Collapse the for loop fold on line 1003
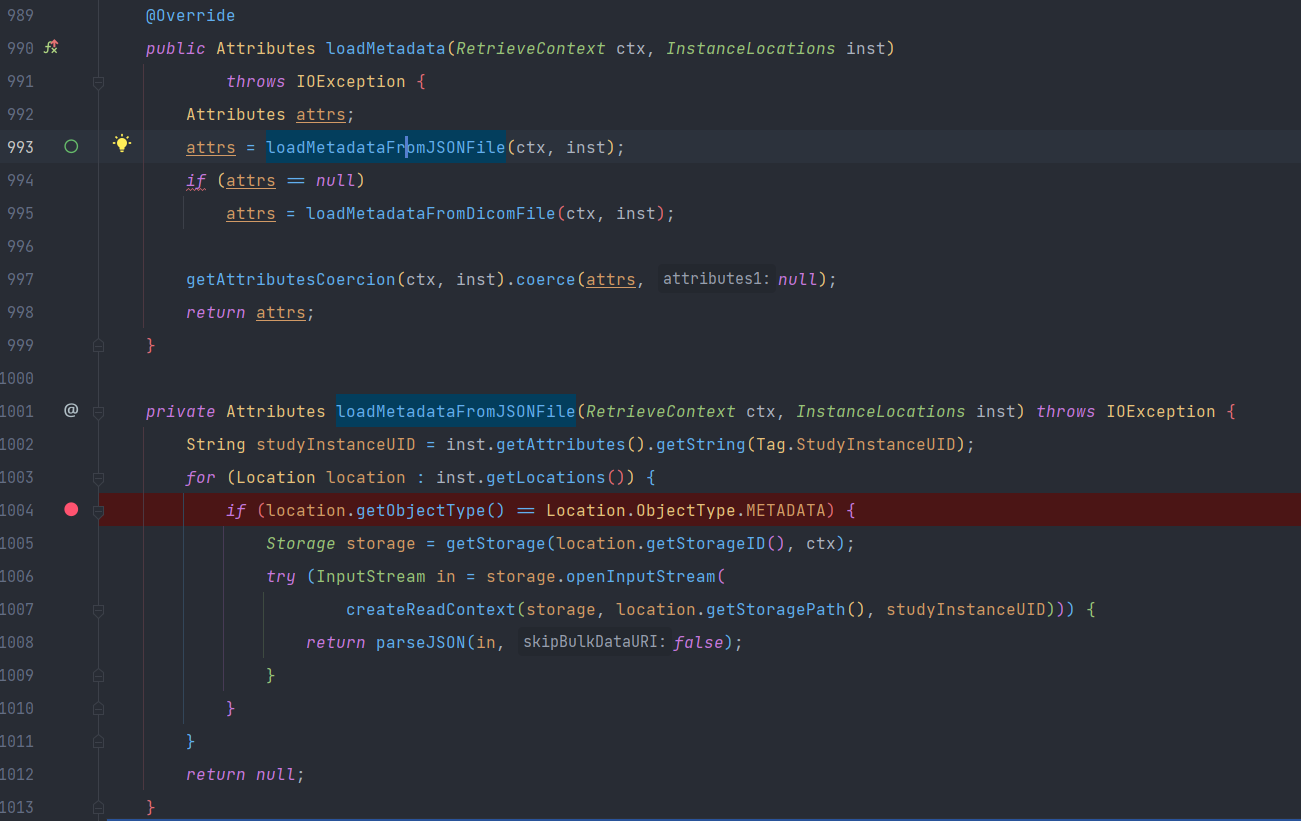The width and height of the screenshot is (1301, 821). click(98, 477)
